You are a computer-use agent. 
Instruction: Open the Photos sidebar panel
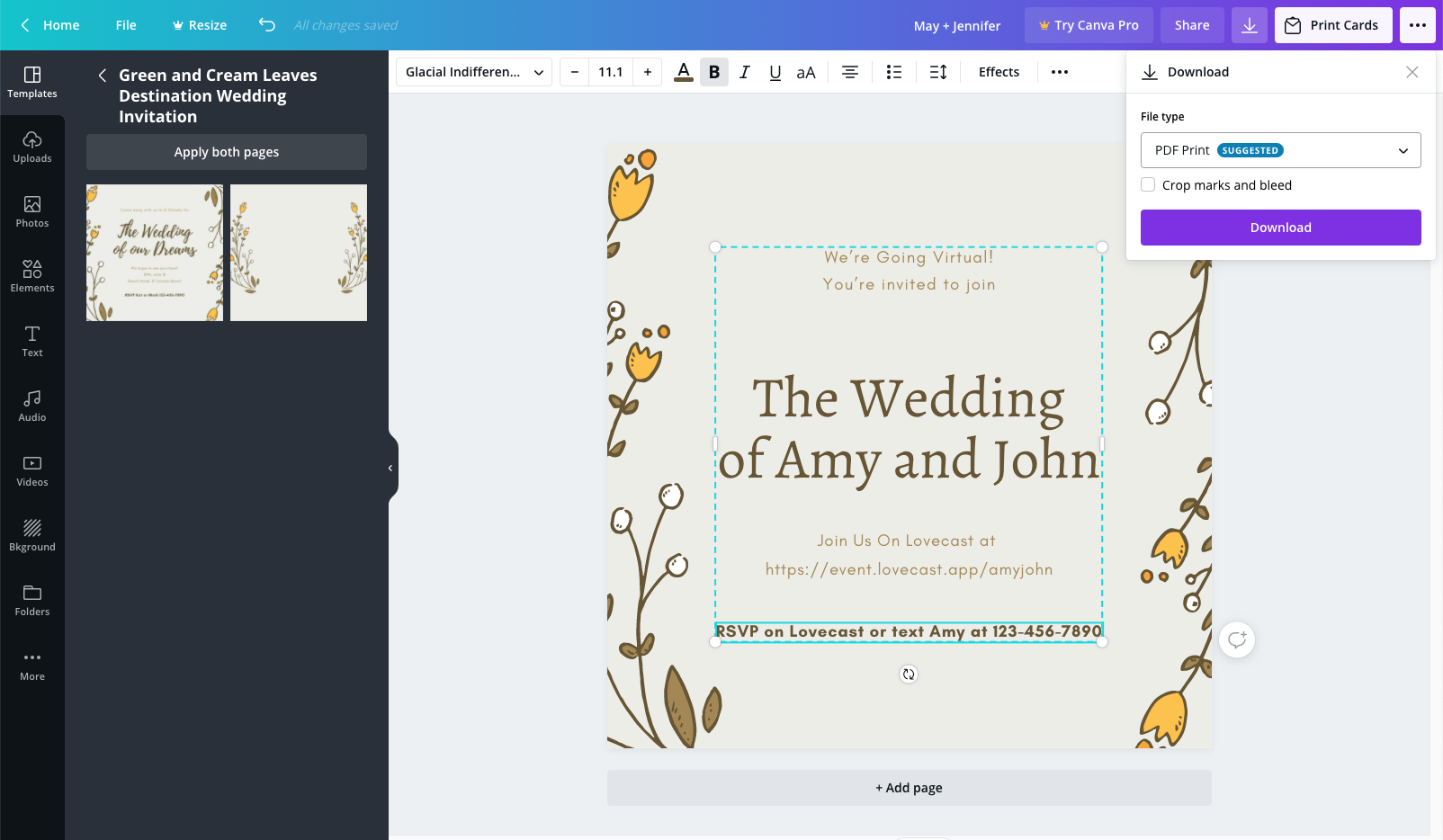click(32, 212)
